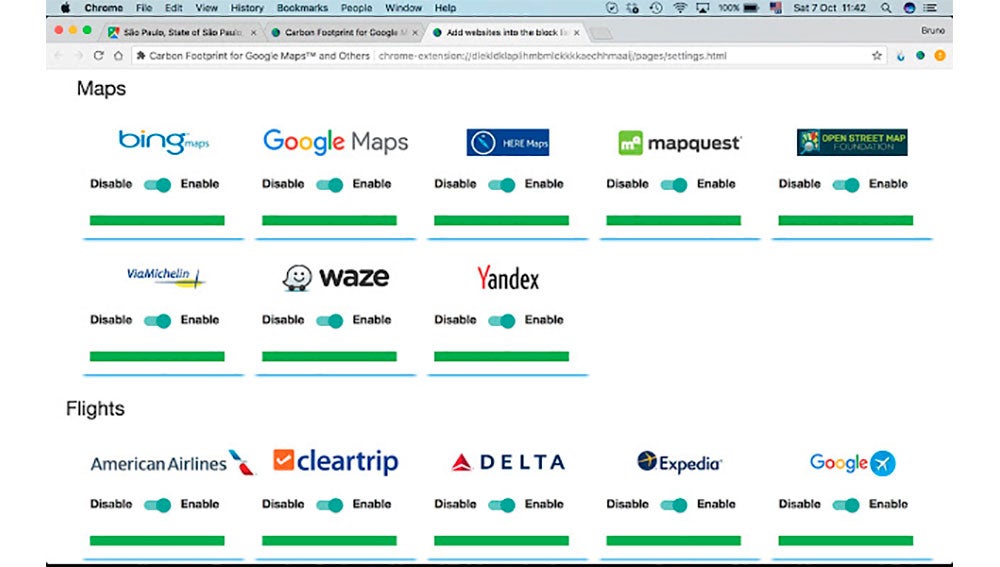1000x567 pixels.
Task: Click the green bar under Waze
Action: [x=329, y=356]
